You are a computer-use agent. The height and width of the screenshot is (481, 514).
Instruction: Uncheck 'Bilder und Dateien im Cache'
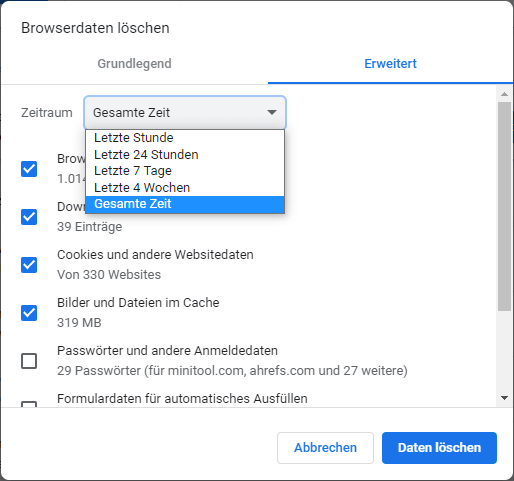coord(29,313)
